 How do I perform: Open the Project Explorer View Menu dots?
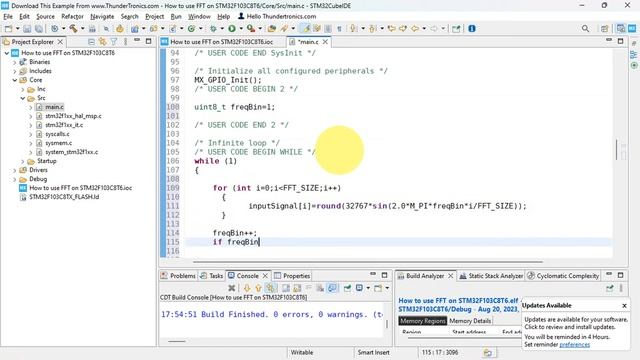(x=125, y=42)
